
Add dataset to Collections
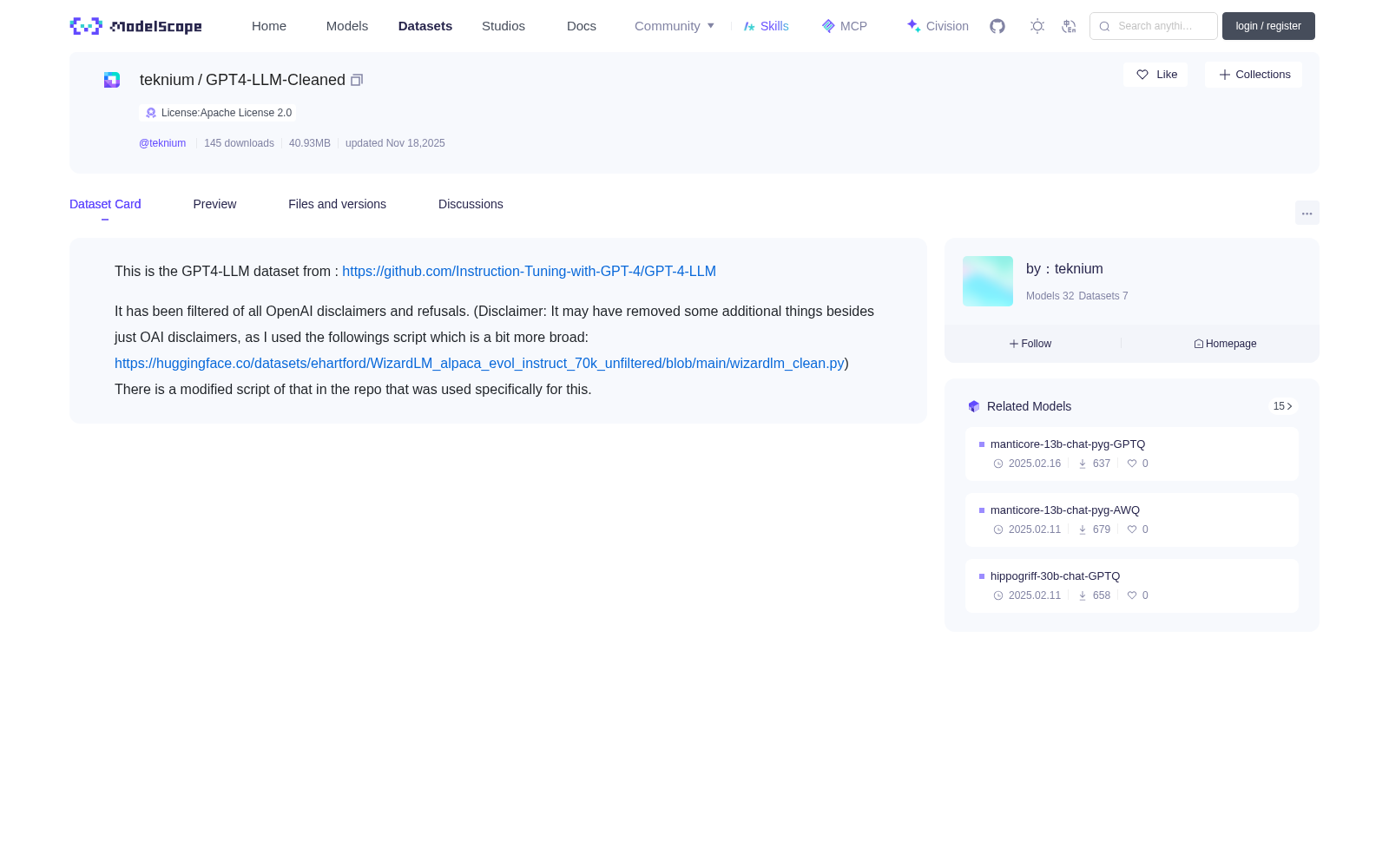pos(1254,75)
